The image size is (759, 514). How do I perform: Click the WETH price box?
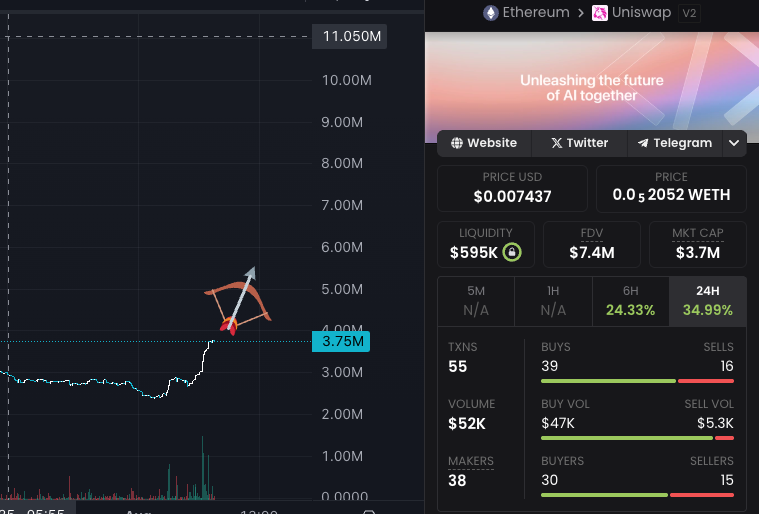click(671, 188)
